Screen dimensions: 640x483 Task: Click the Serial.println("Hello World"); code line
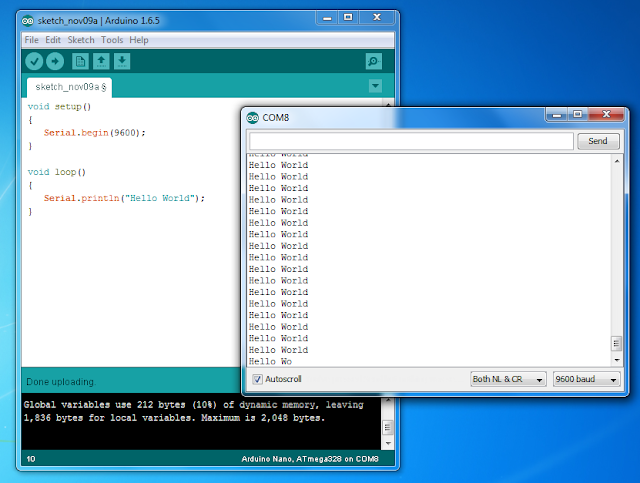(124, 198)
